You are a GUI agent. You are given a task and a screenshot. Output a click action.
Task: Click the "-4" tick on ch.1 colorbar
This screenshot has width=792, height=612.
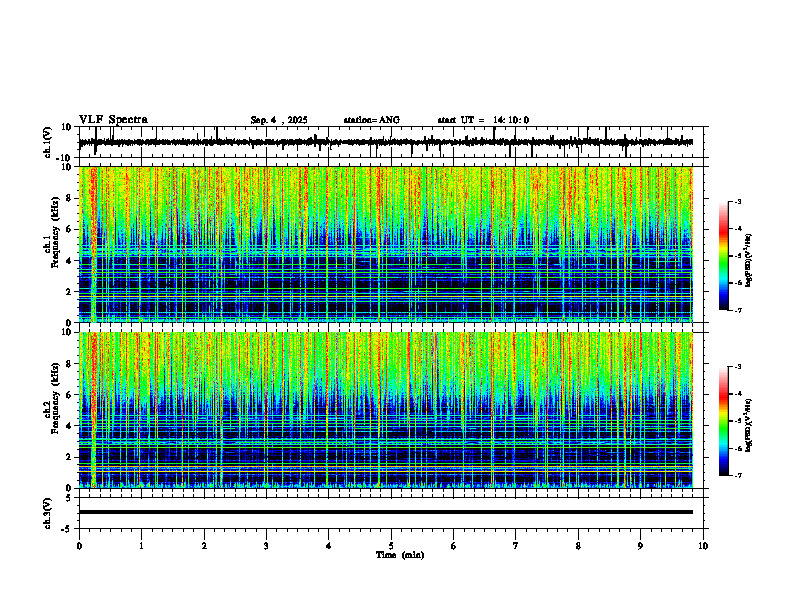tap(738, 229)
